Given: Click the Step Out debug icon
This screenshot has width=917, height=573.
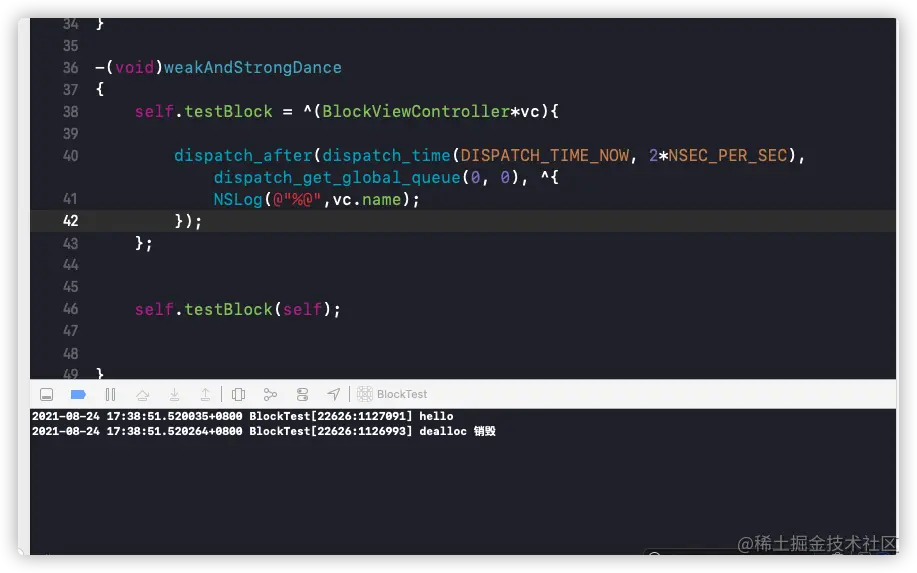Looking at the screenshot, I should [205, 395].
